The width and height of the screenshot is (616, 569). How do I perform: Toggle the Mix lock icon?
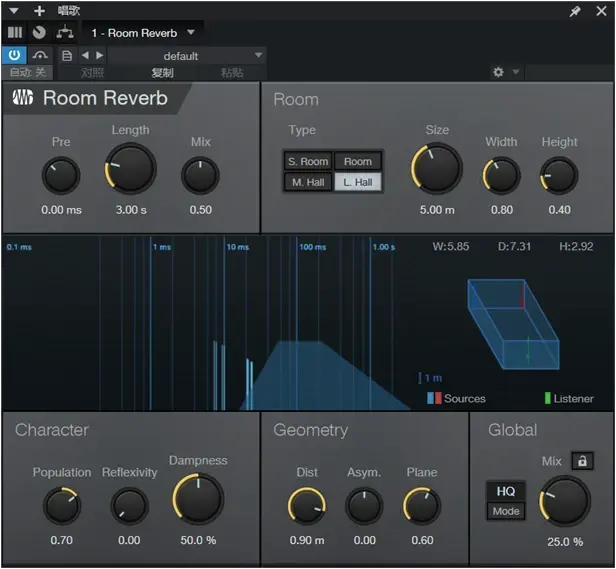(x=582, y=461)
